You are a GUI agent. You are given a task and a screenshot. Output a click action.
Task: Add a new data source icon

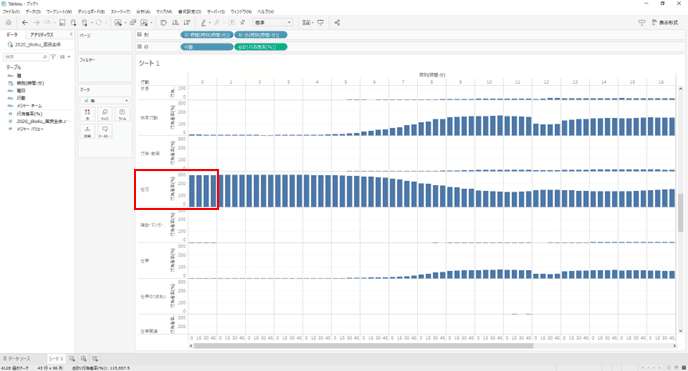73,22
